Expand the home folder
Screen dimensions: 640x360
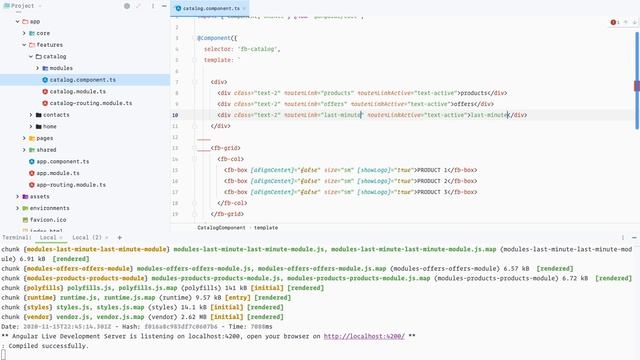pyautogui.click(x=31, y=127)
